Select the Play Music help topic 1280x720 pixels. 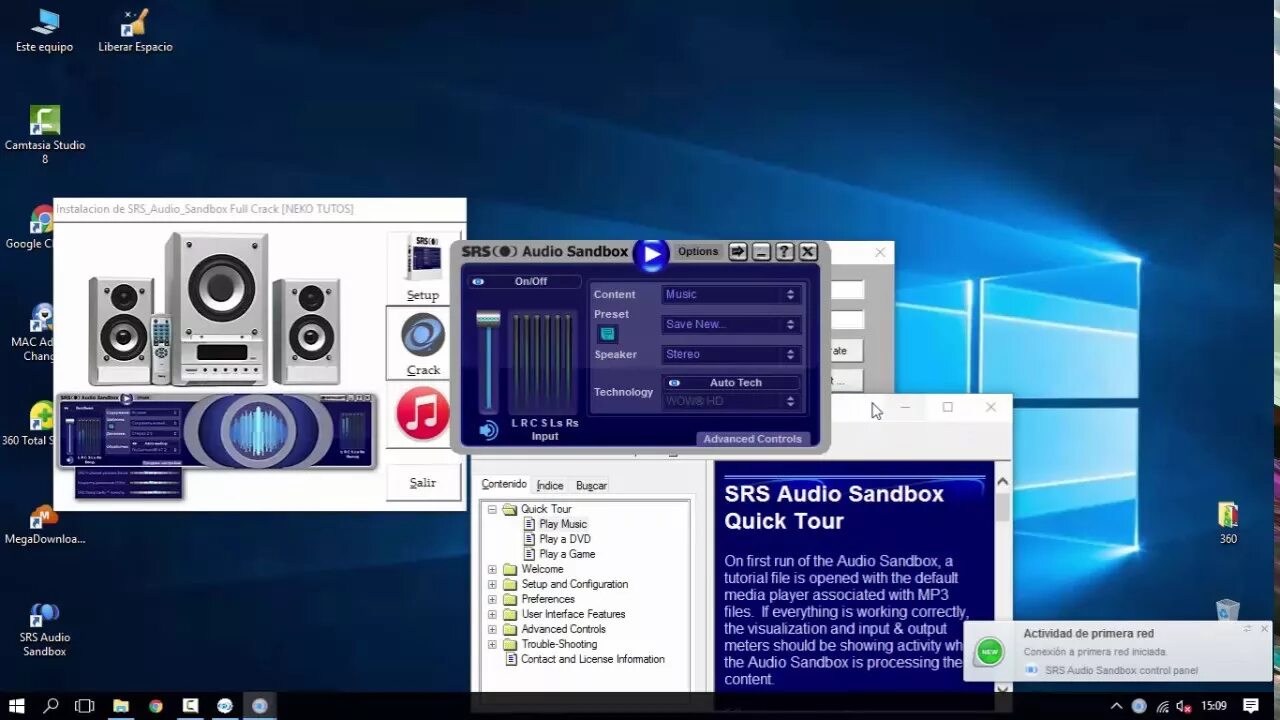pos(563,524)
